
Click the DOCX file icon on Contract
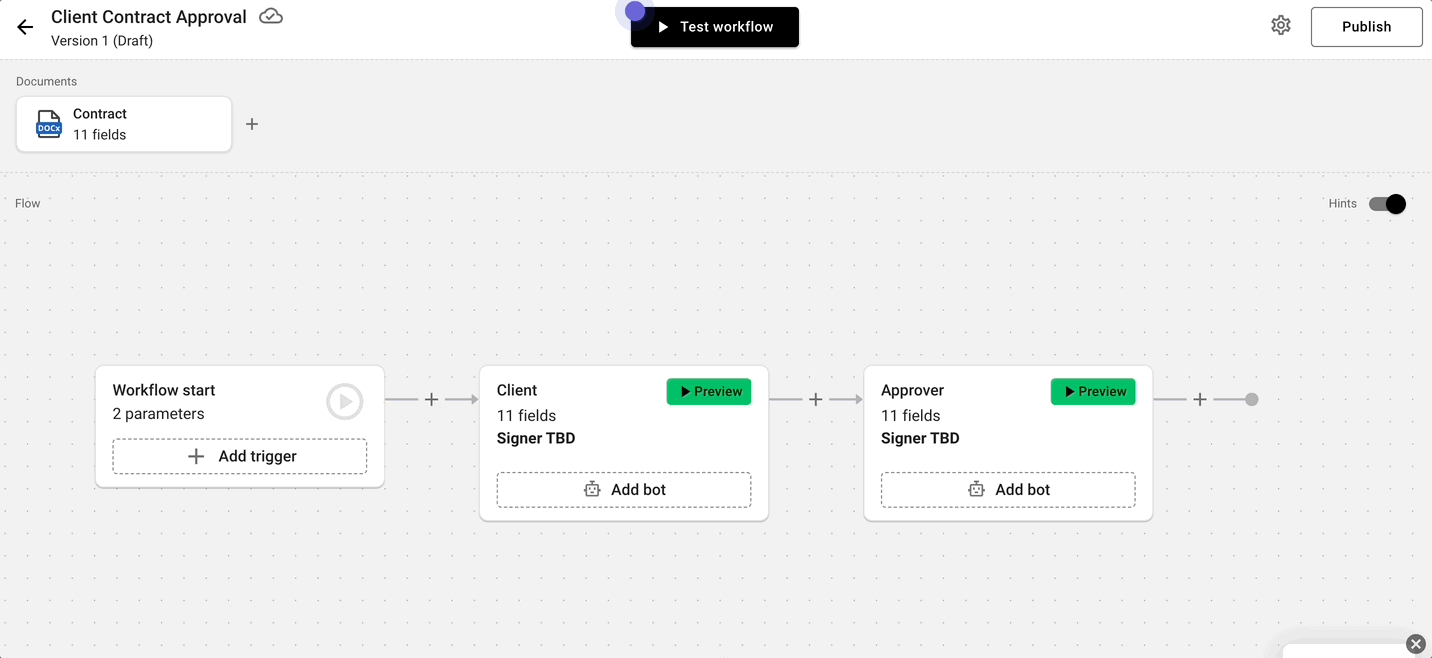point(49,124)
